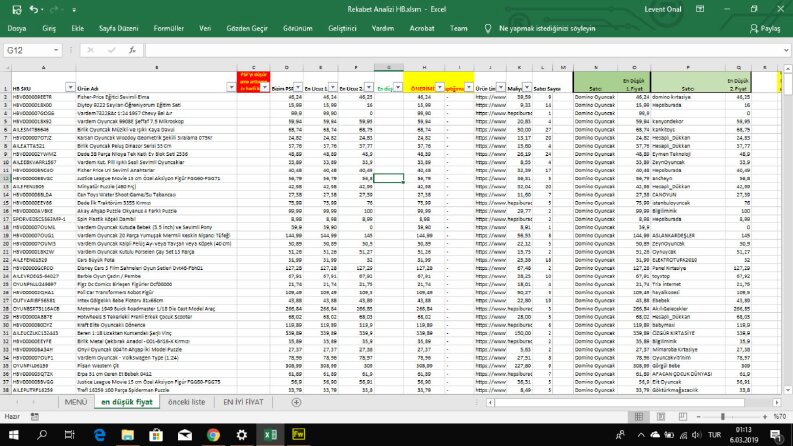
Task: Switch to Page Break Preview icon
Action: [x=683, y=417]
